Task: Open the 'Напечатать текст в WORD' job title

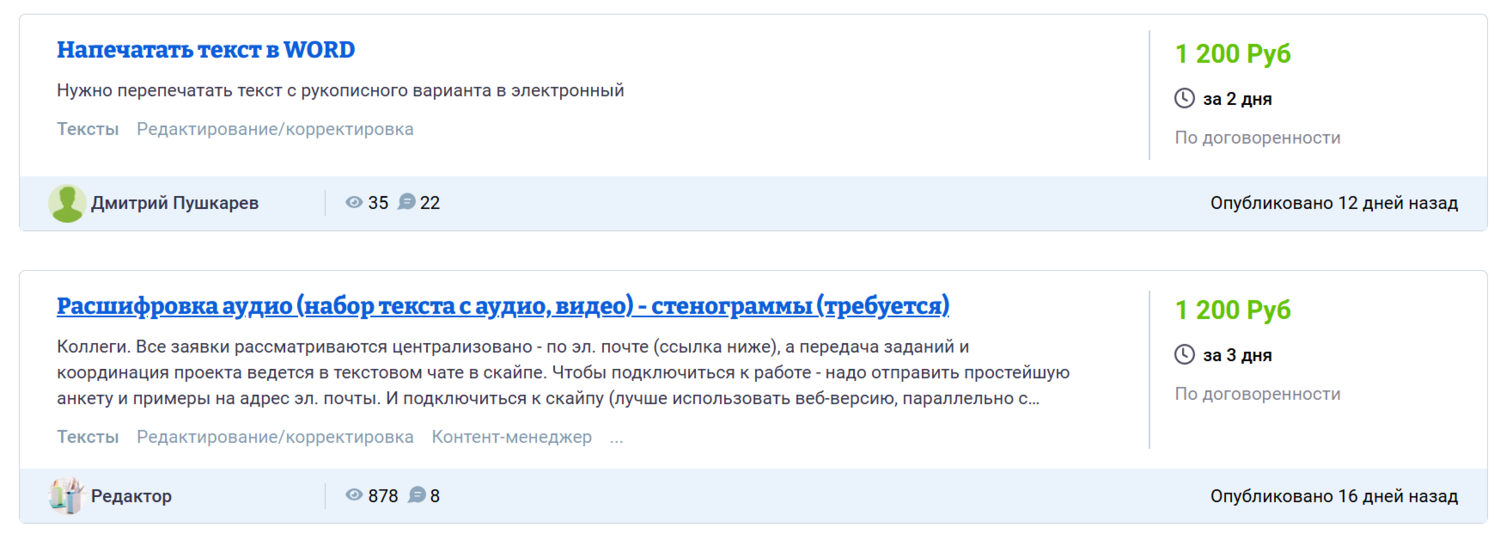Action: click(x=206, y=49)
